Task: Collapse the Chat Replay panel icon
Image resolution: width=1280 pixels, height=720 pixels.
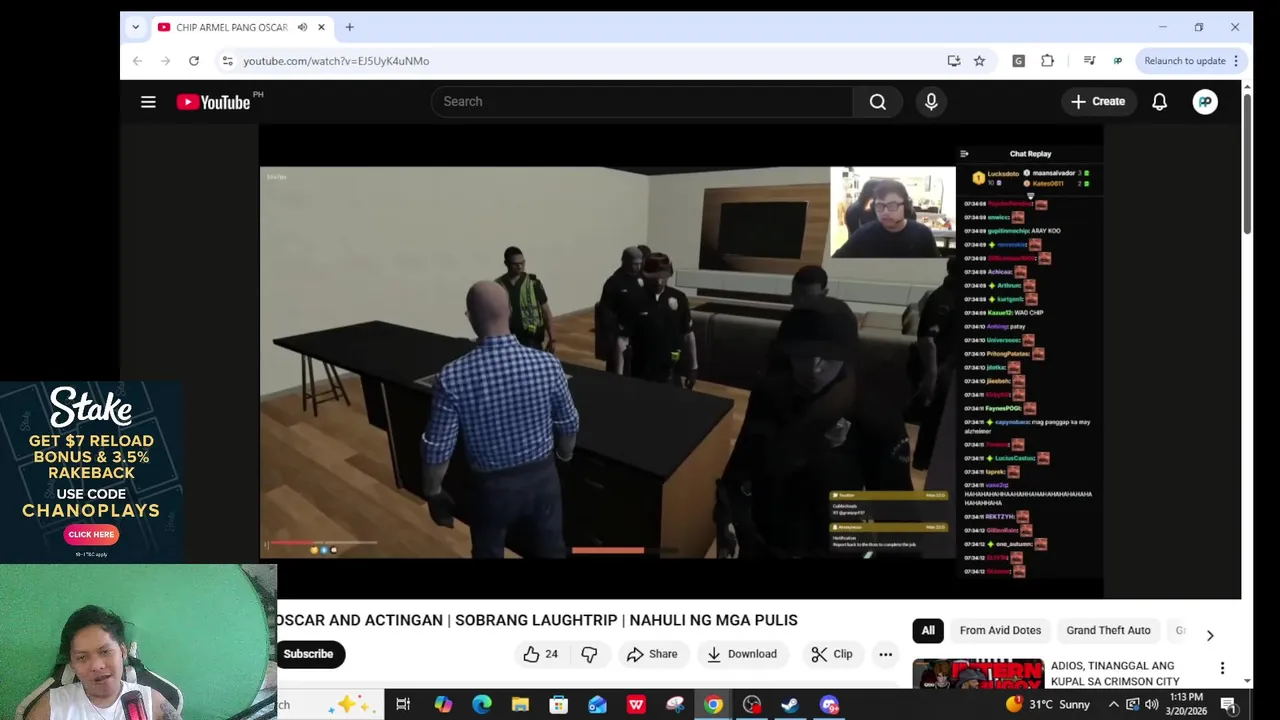Action: pyautogui.click(x=964, y=154)
